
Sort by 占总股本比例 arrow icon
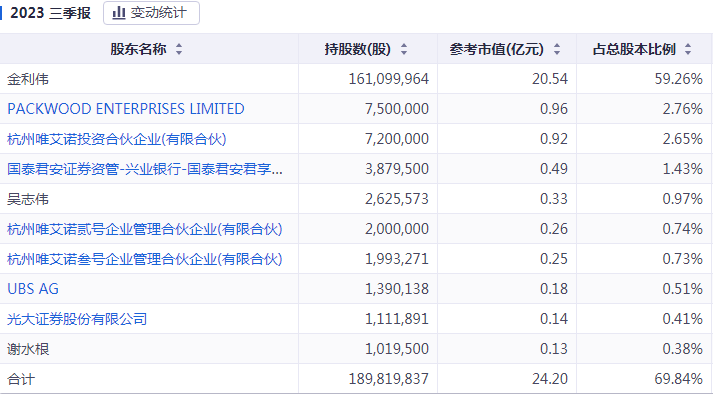click(x=688, y=49)
